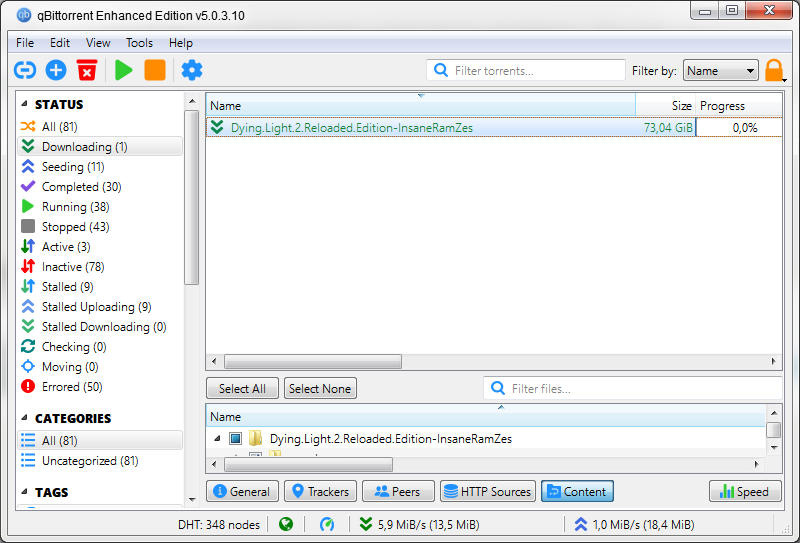Click the red Remove torrent icon

[87, 70]
